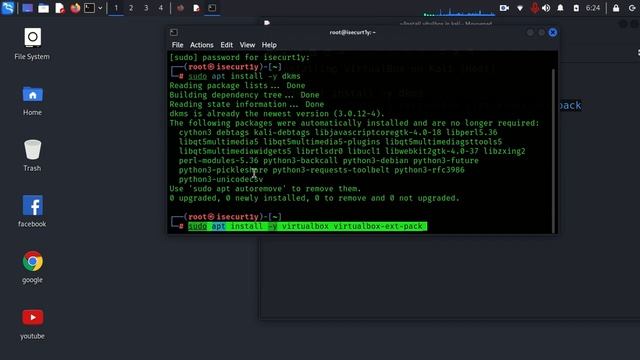The height and width of the screenshot is (360, 640).
Task: Toggle the muted microphone tray icon
Action: (x=535, y=8)
